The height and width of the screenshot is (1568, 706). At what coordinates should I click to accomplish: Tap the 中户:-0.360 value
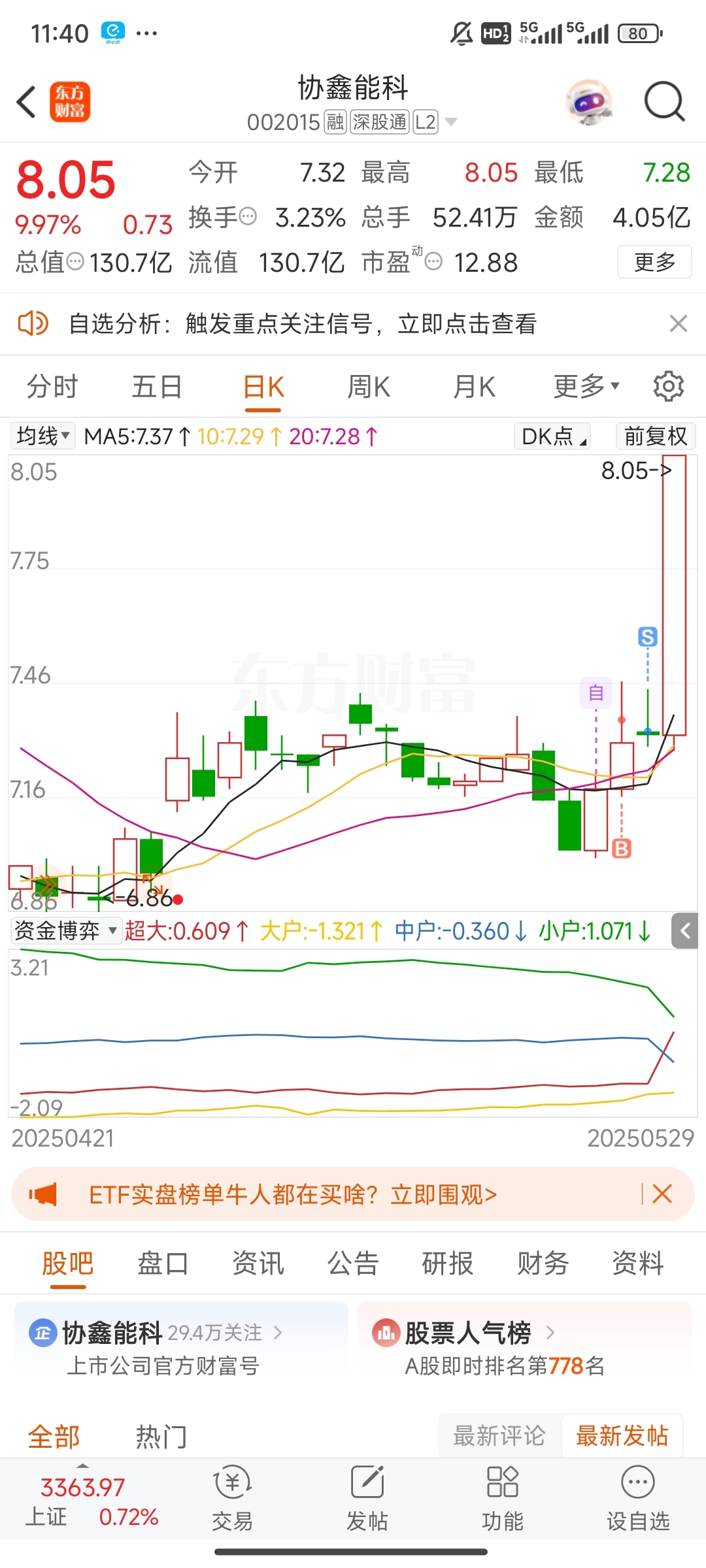(x=461, y=930)
